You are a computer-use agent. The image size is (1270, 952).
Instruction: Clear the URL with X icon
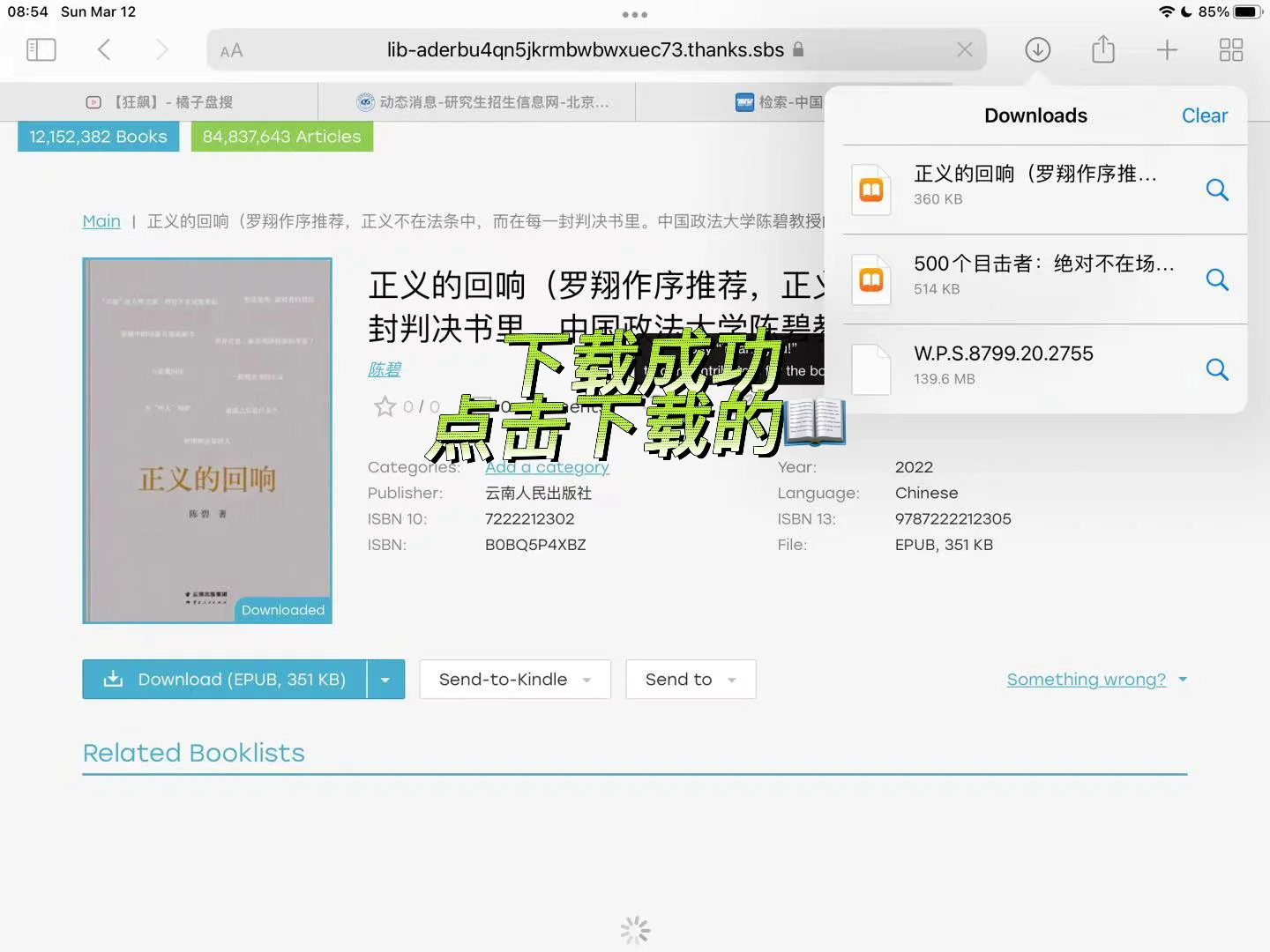(965, 49)
